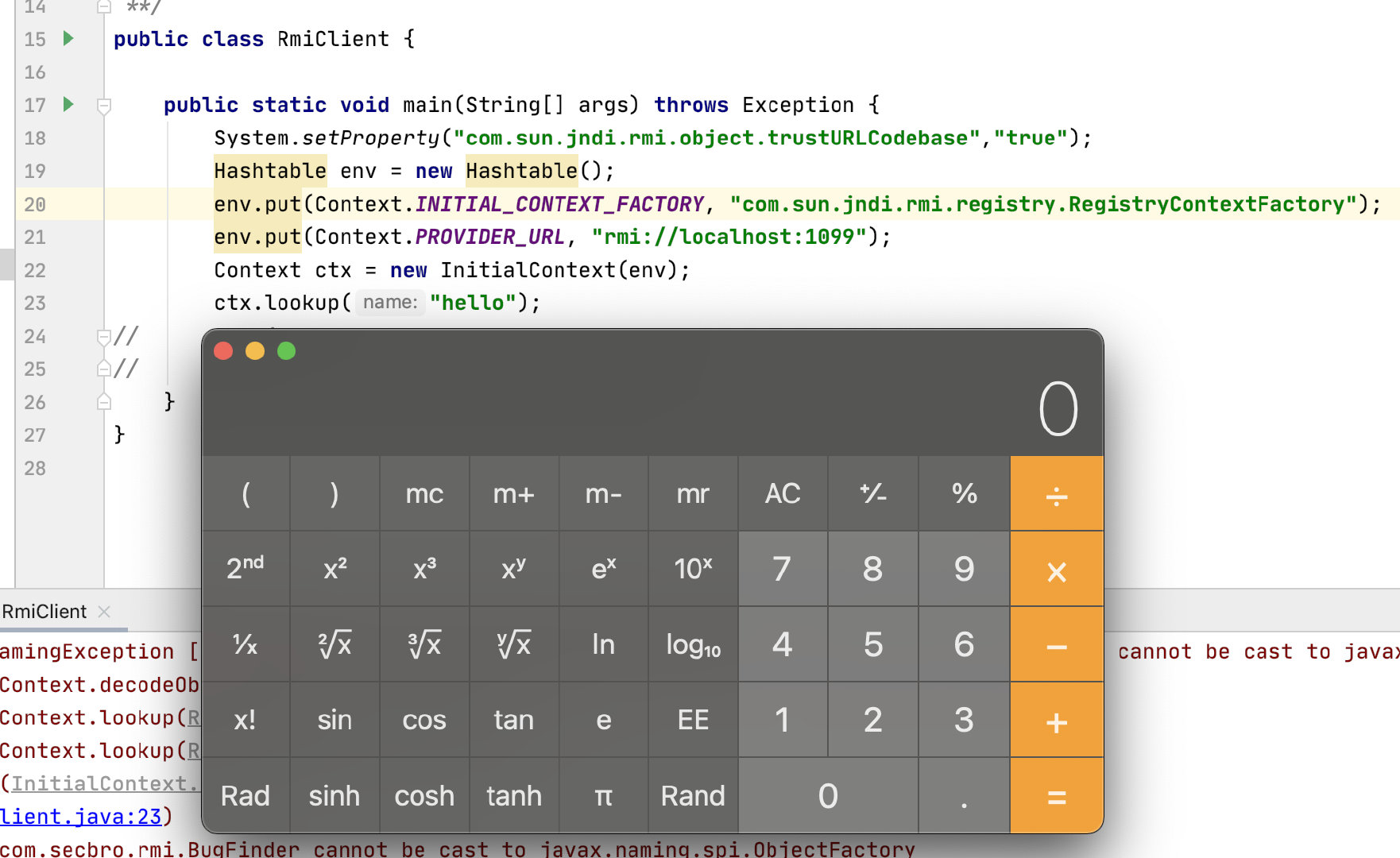The image size is (1400, 858).
Task: Toggle Rad angle mode in calculator
Action: tap(246, 795)
